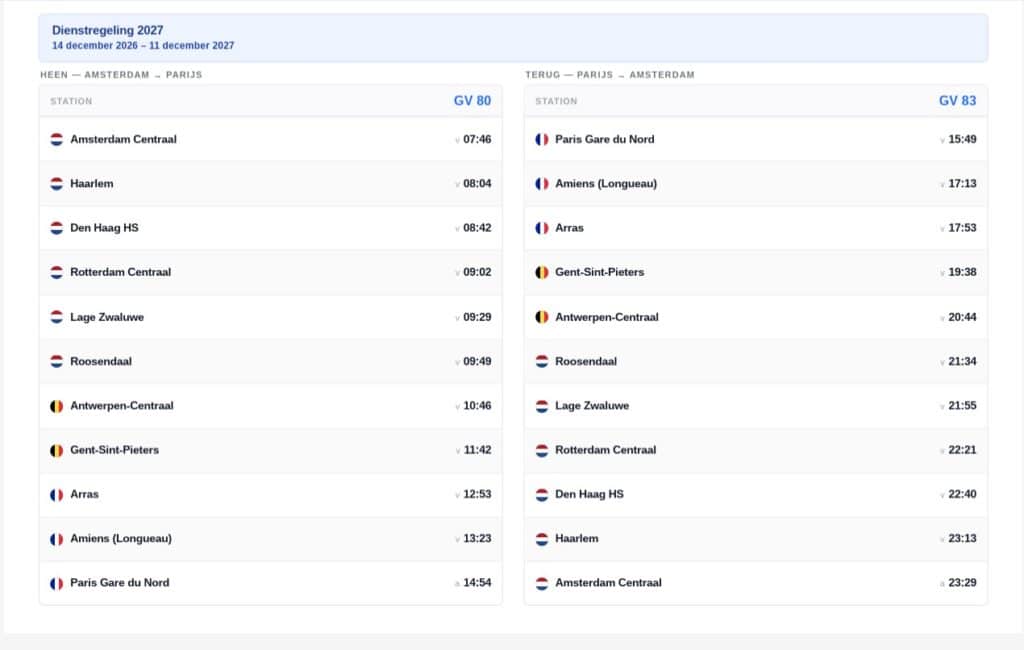
Task: Click the Lage Zwaluwe station name in GV 80
Action: (x=107, y=317)
